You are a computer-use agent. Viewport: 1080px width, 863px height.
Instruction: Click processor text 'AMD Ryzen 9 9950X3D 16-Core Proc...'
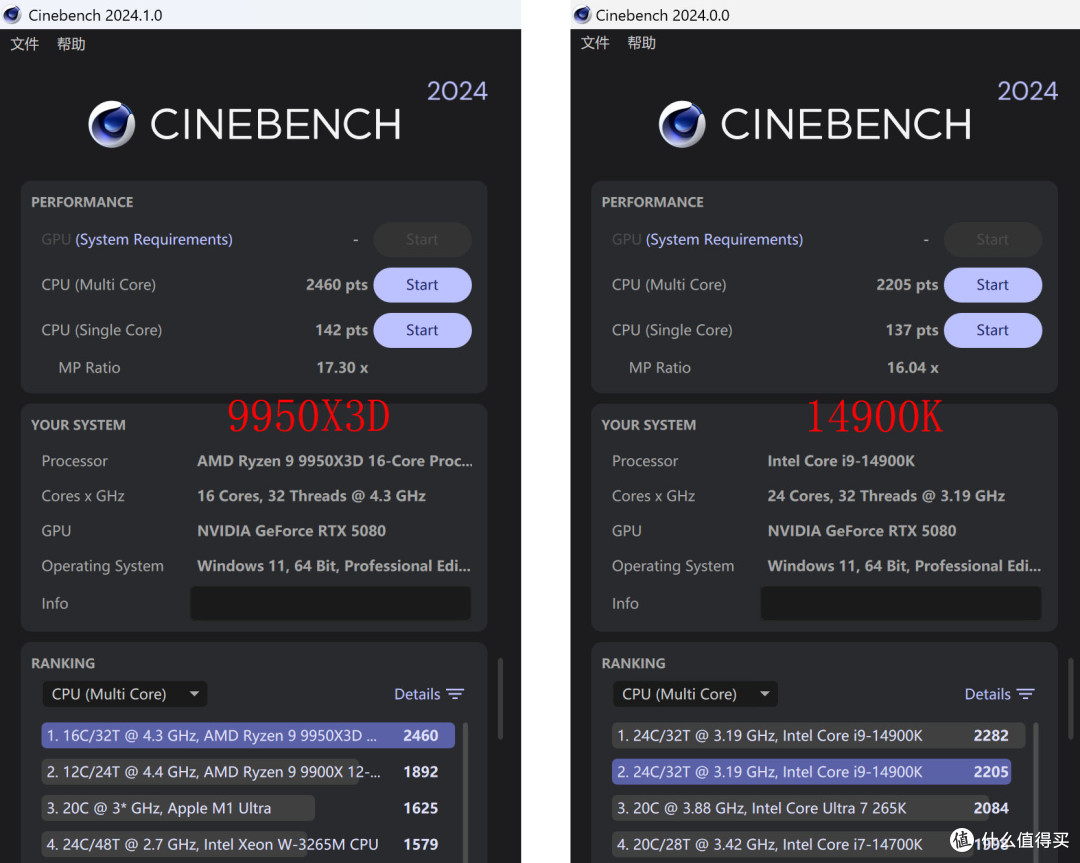[x=335, y=461]
